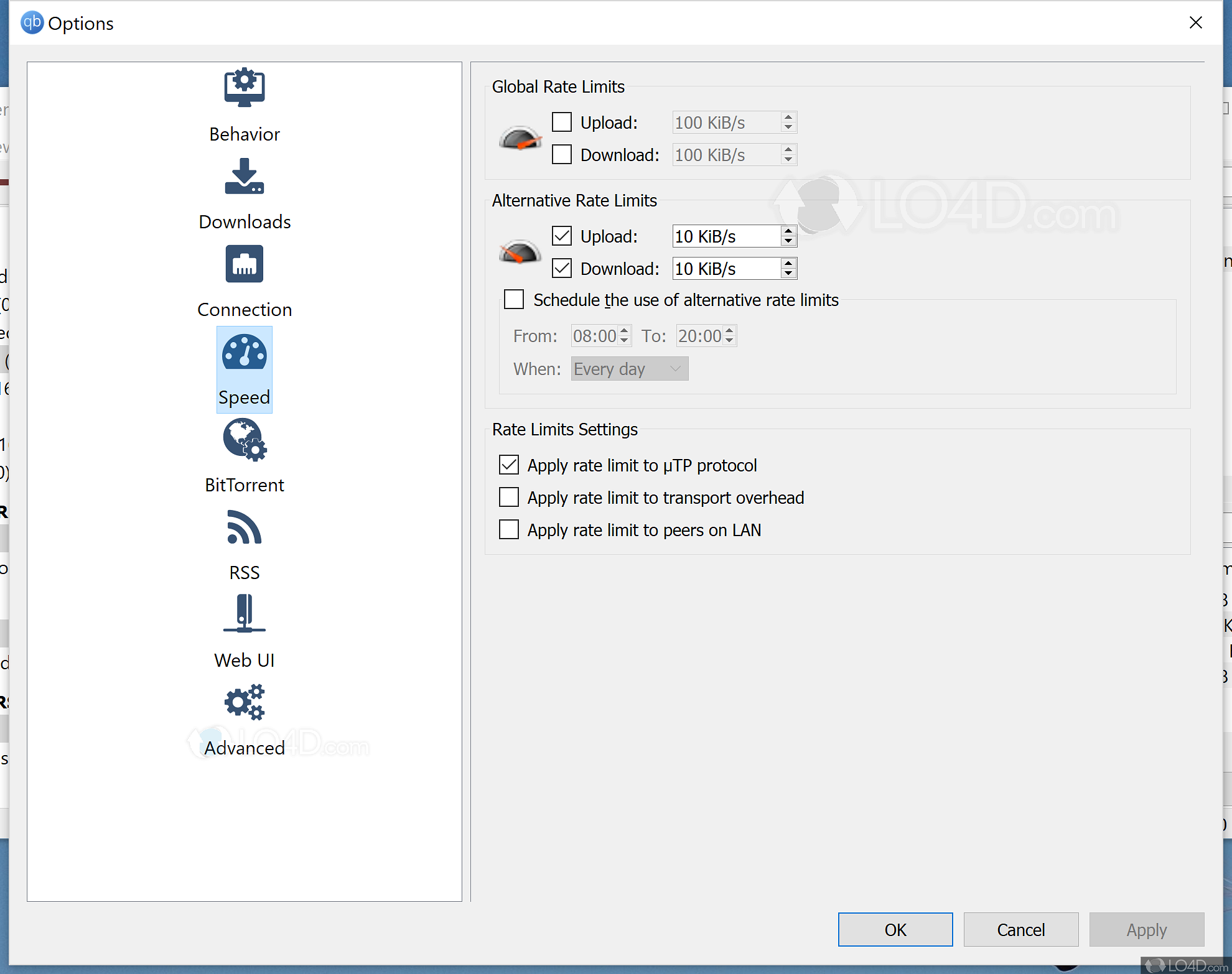This screenshot has width=1232, height=974.
Task: Click the Cancel button
Action: [1020, 929]
